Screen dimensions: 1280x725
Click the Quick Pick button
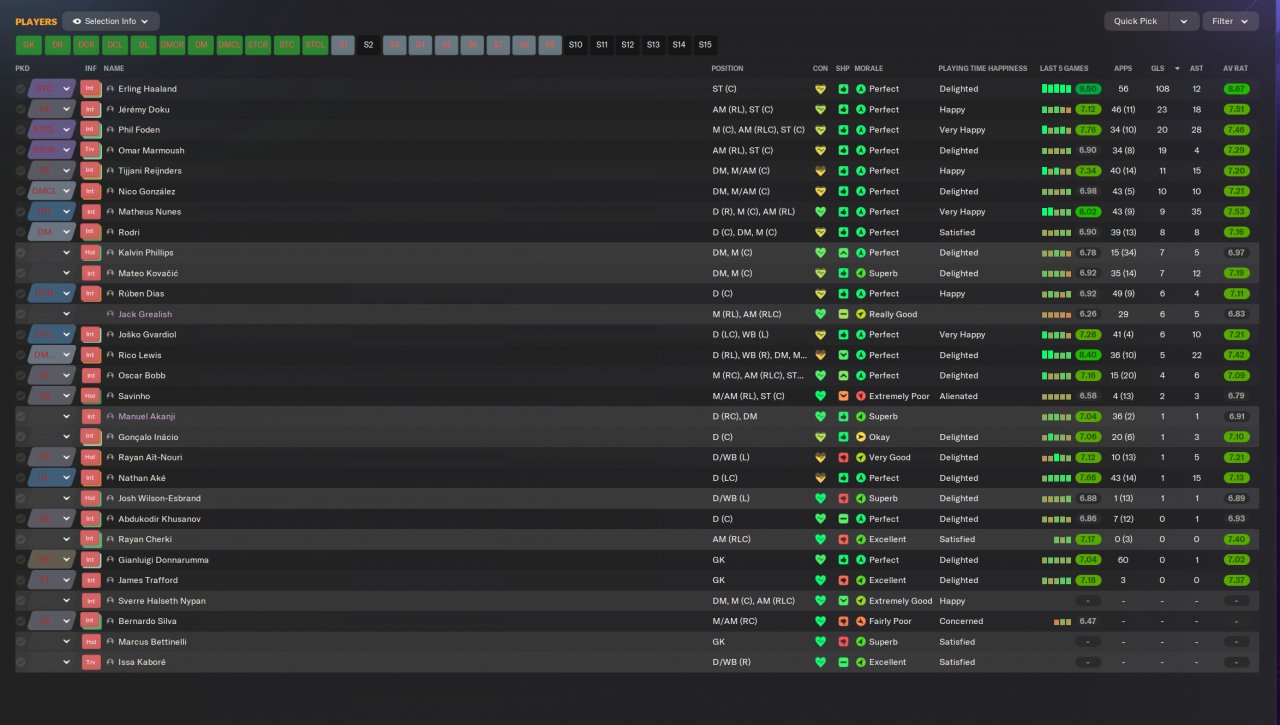[1136, 21]
